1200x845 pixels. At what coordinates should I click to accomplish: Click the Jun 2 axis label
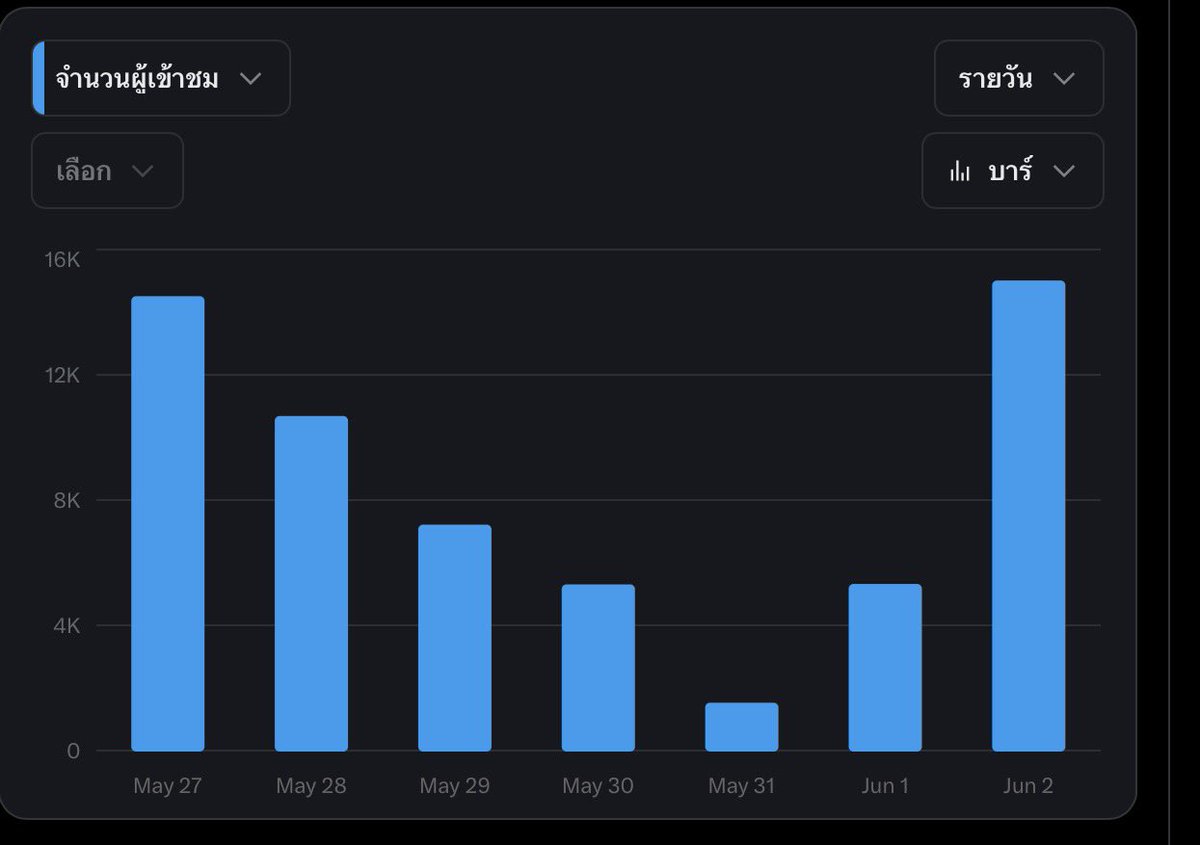(1029, 786)
